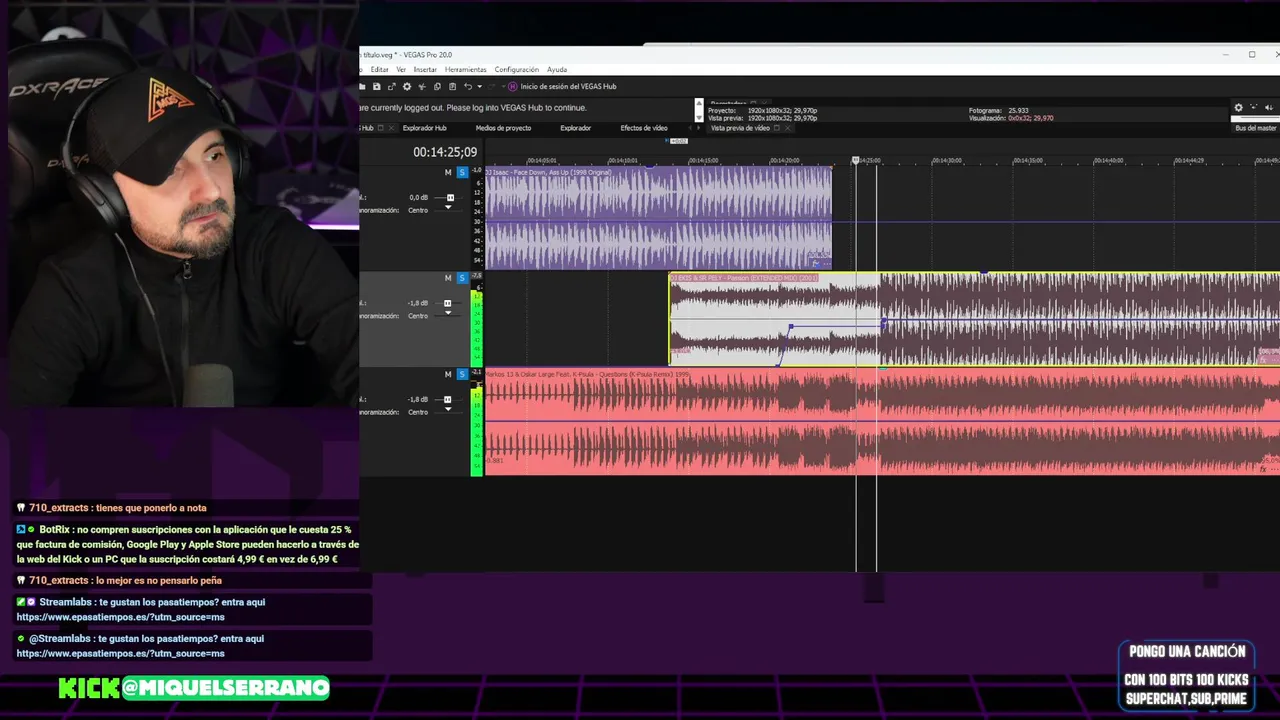1280x720 pixels.
Task: Select the Vista previa de vídeo tab
Action: tap(740, 128)
